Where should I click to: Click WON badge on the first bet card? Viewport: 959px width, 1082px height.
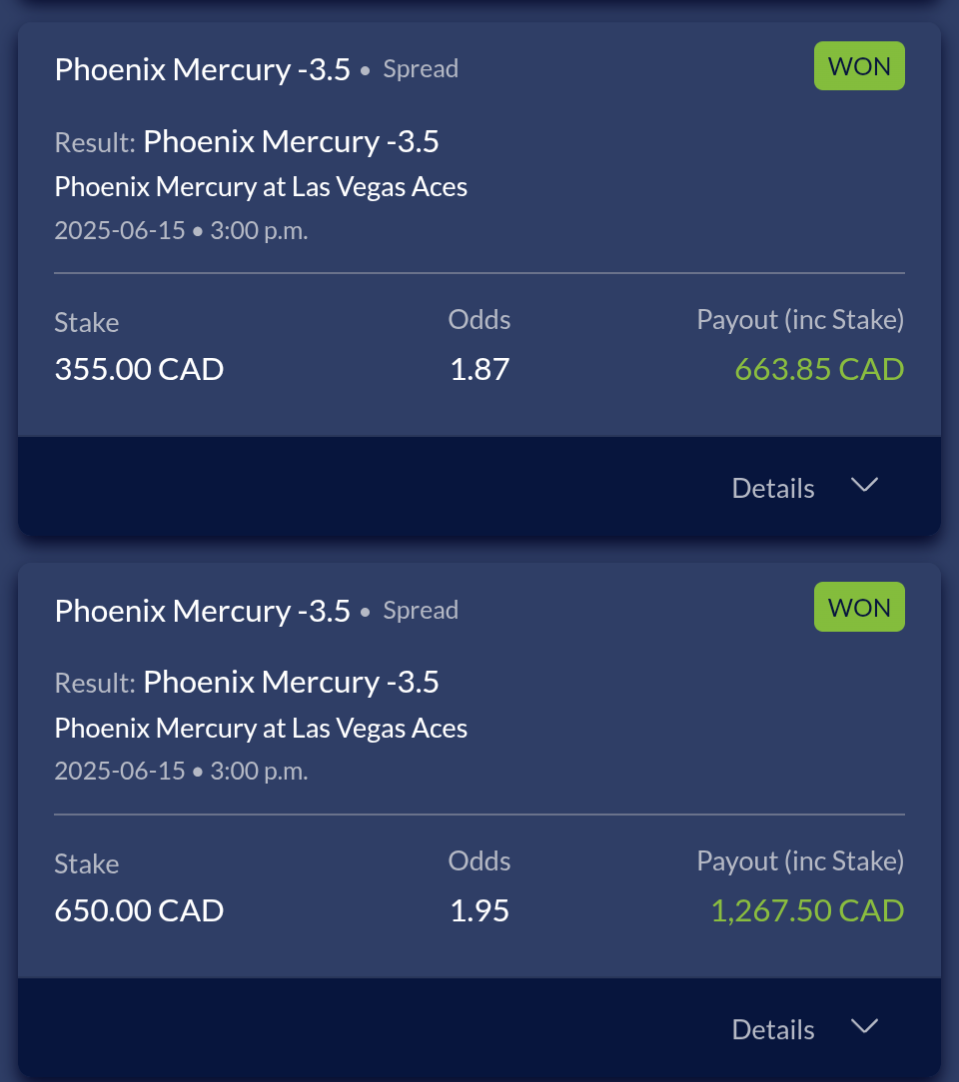click(859, 66)
